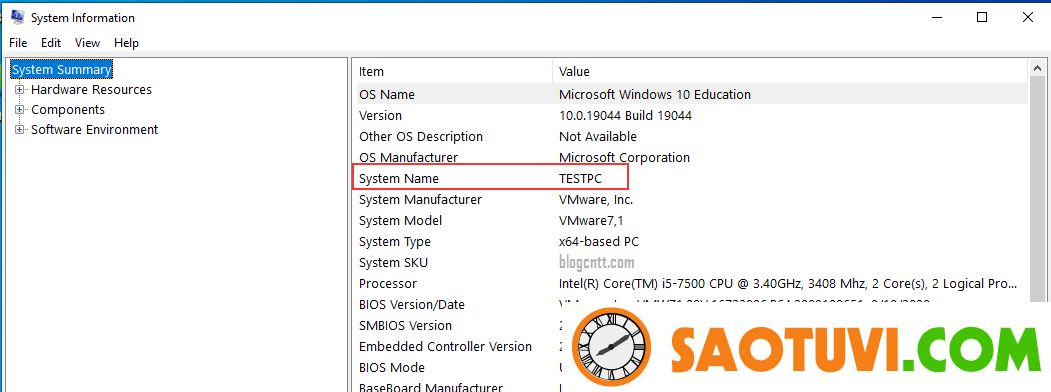Select the OS Manufacturer row label

(408, 157)
